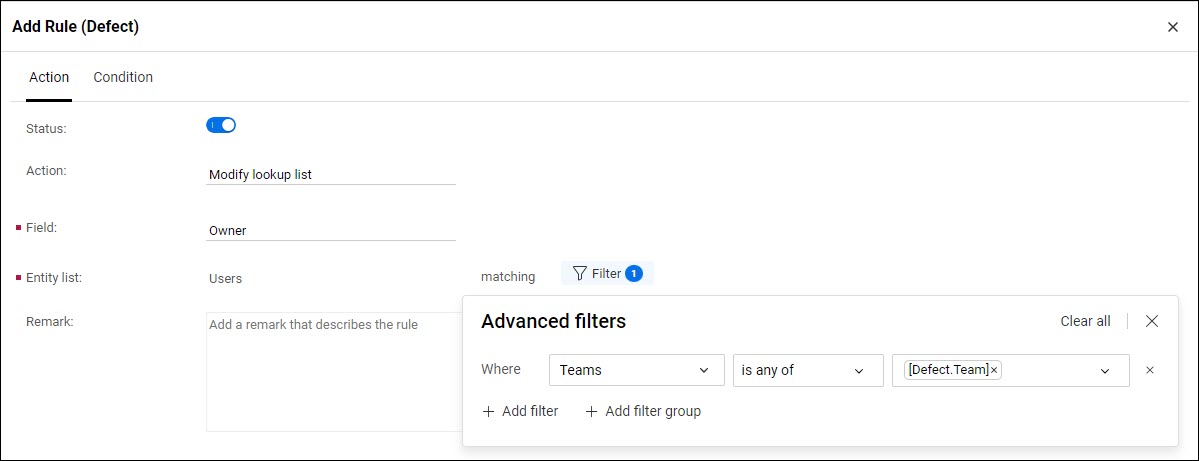Add a filter group

click(643, 411)
